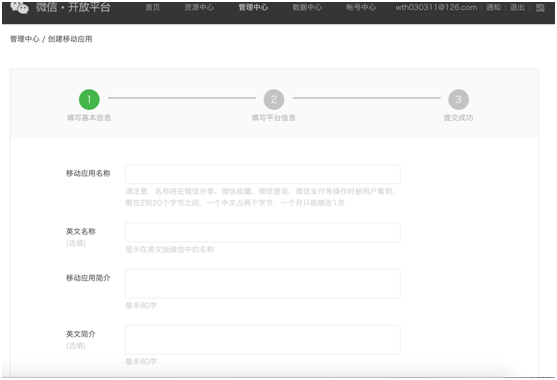
Task: Focus the 移动应用名称 input field
Action: (x=263, y=174)
